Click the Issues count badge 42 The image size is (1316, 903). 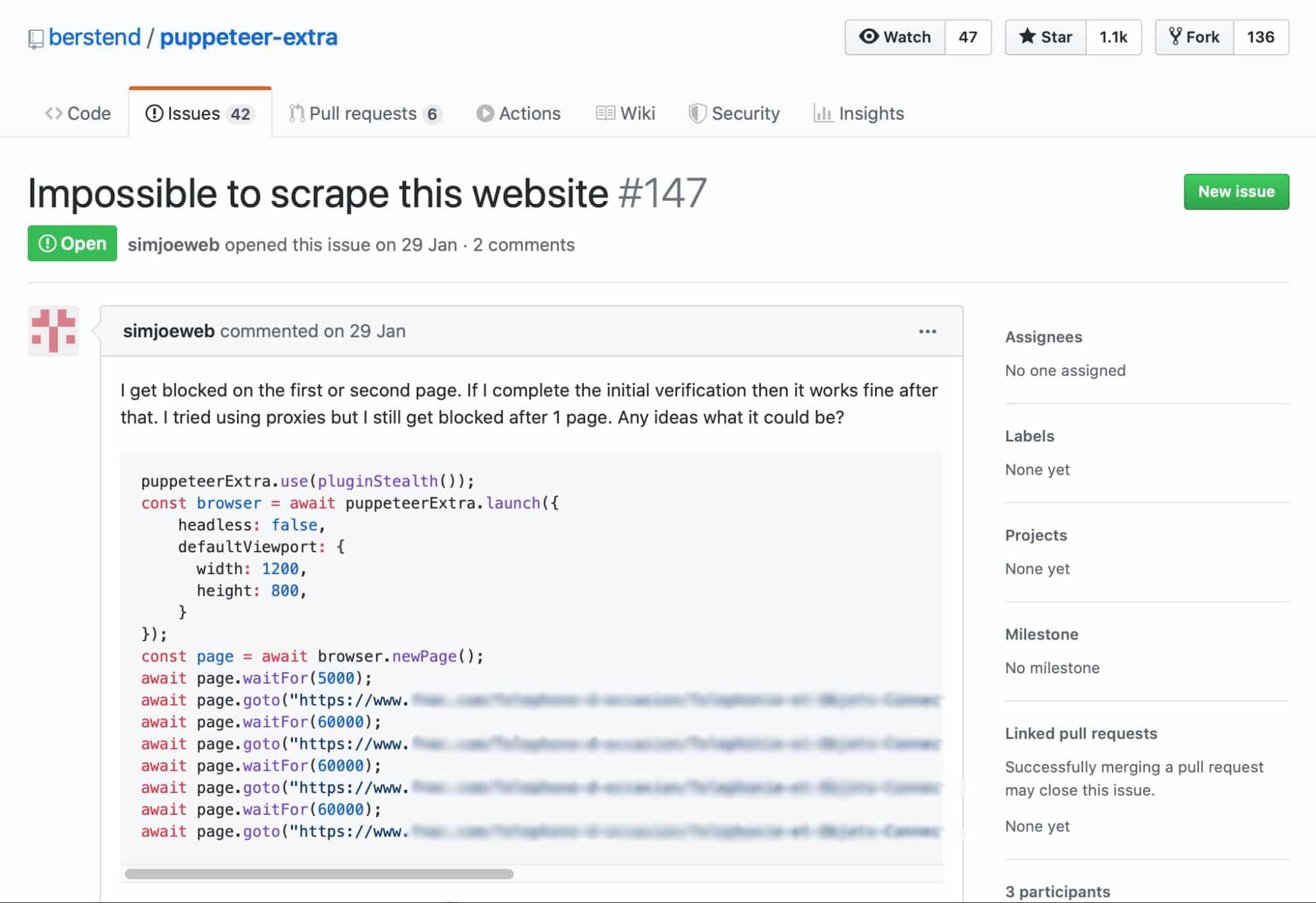point(240,115)
